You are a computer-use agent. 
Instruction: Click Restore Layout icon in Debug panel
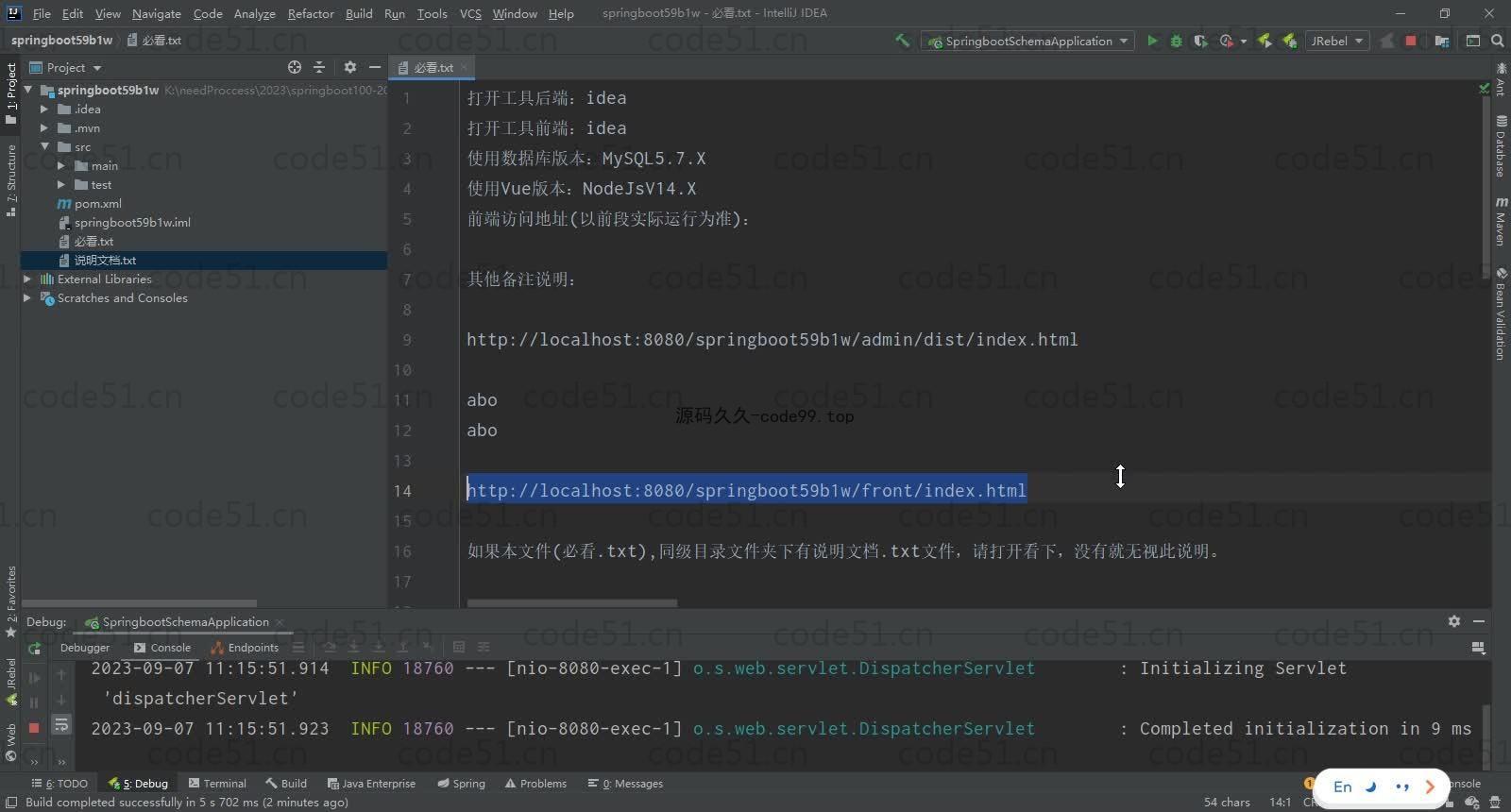[x=1478, y=648]
